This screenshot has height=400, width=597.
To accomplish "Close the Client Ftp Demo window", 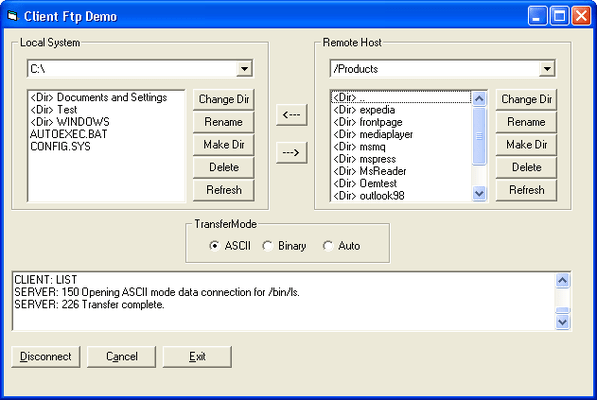I will tap(581, 16).
